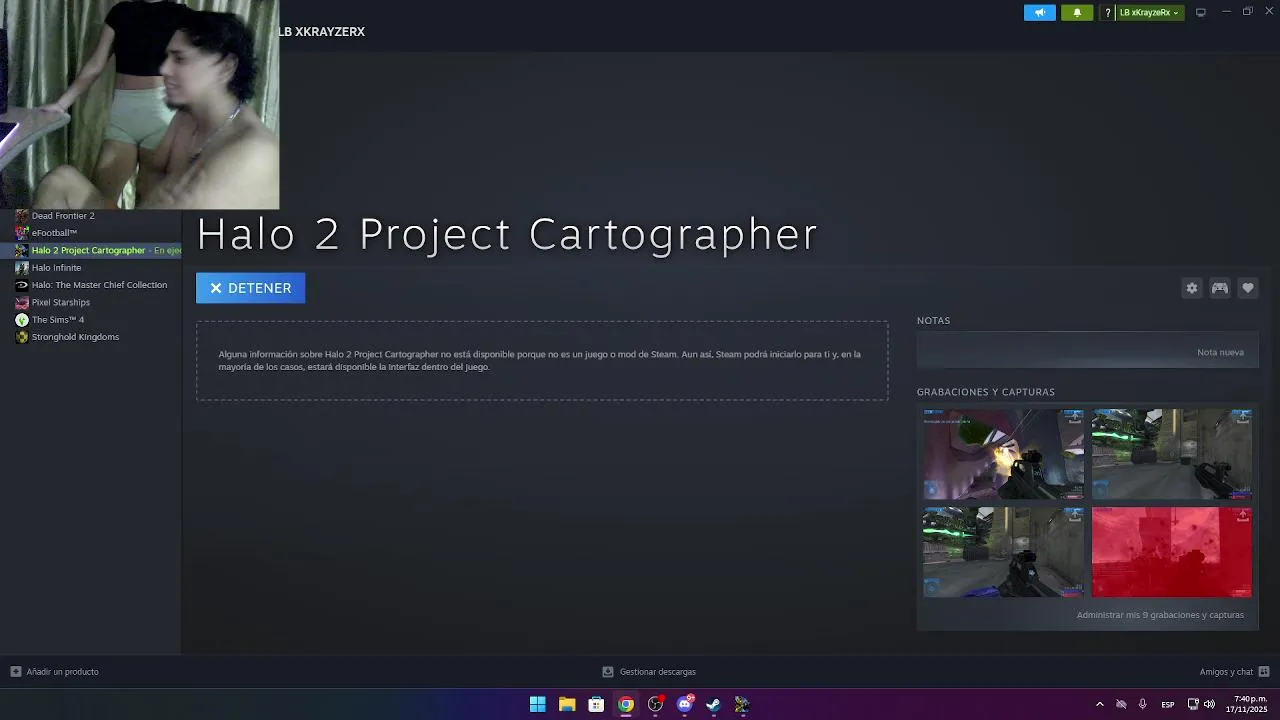Open the explosion firing screenshot thumbnail
This screenshot has height=720, width=1280.
tap(1003, 454)
